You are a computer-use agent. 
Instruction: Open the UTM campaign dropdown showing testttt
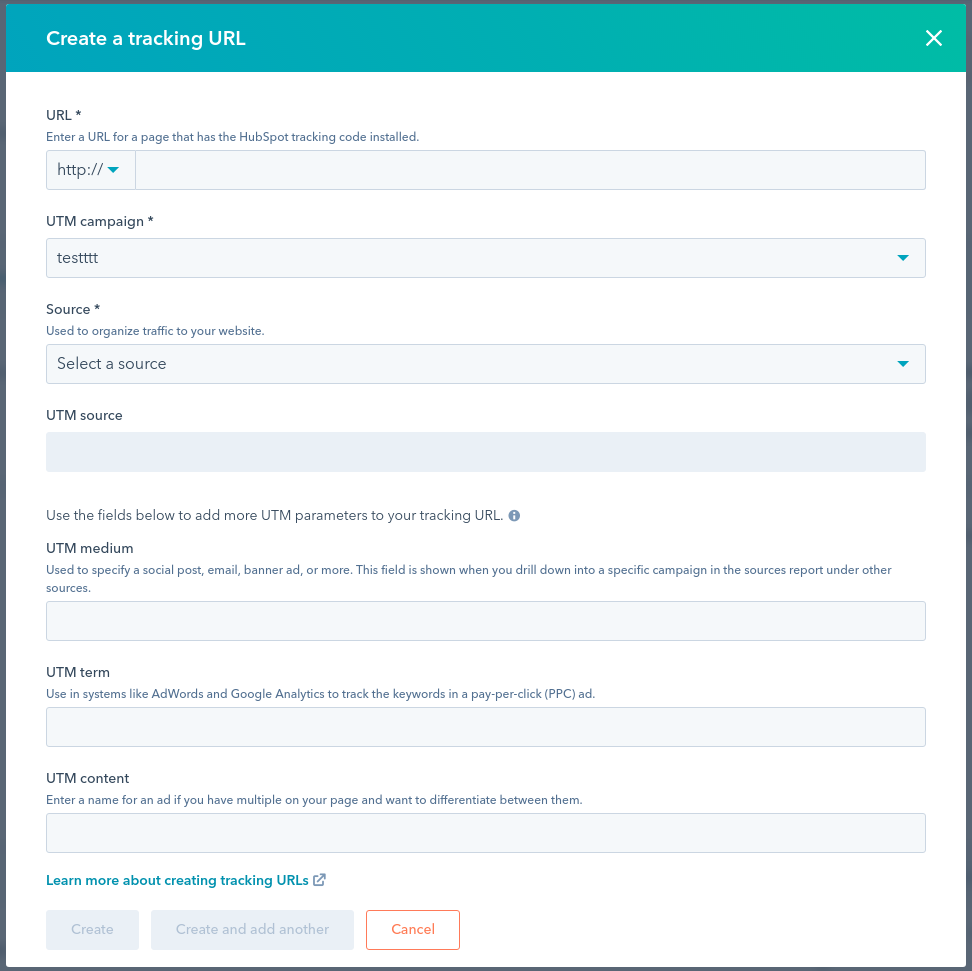pyautogui.click(x=486, y=258)
